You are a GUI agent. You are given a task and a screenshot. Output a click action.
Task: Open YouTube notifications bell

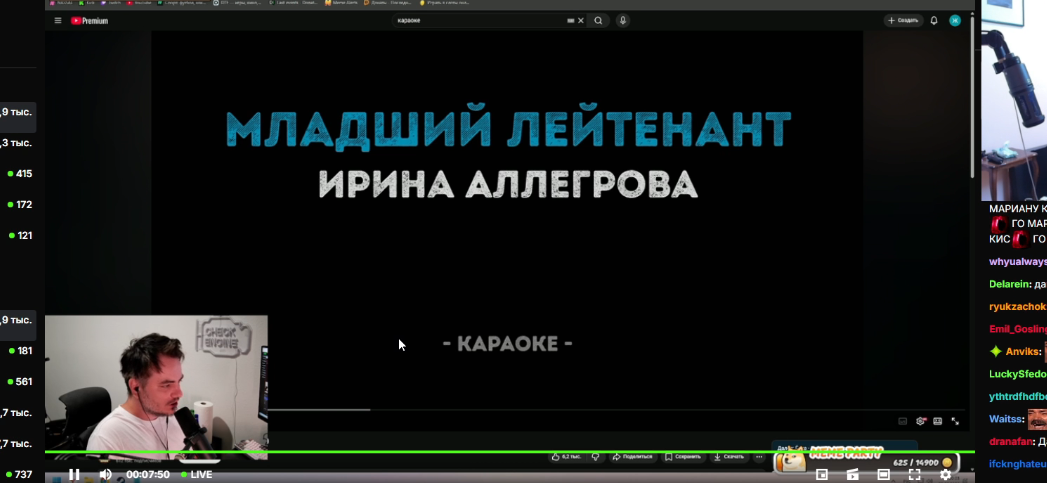click(933, 21)
